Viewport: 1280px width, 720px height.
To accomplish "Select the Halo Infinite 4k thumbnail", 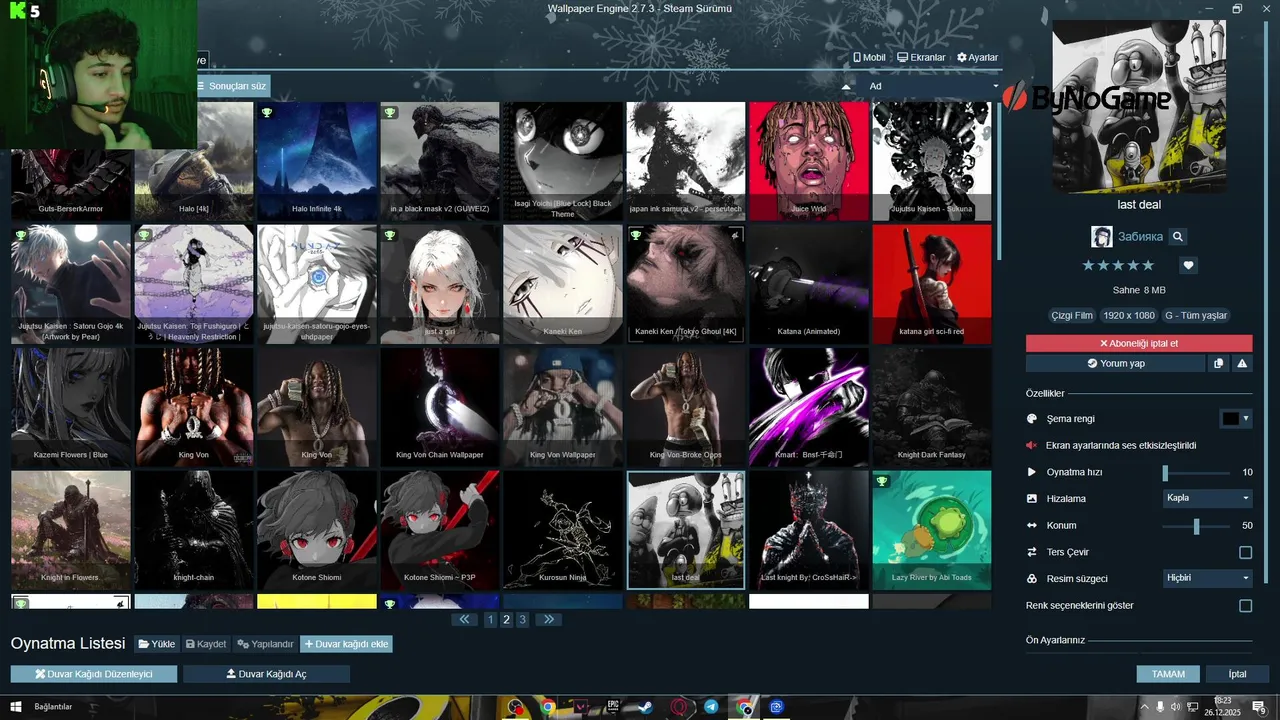I will pyautogui.click(x=317, y=161).
